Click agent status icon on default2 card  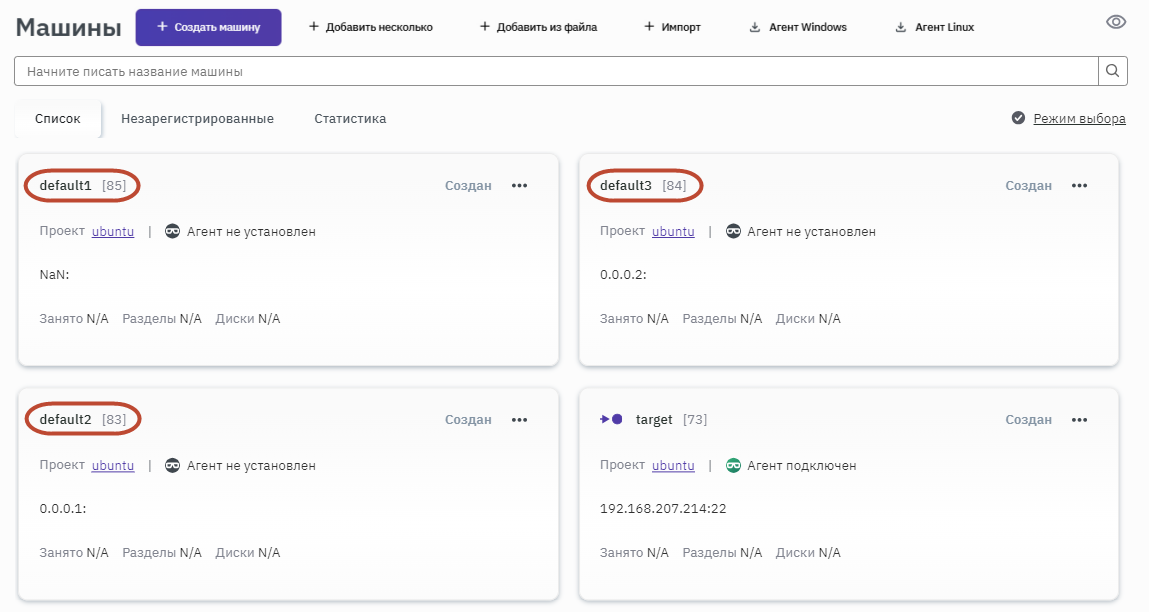tap(172, 465)
